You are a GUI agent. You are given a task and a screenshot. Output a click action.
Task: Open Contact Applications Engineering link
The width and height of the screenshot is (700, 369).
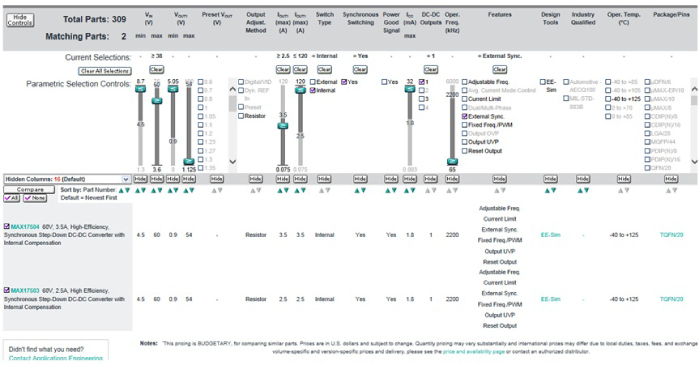[x=56, y=358]
